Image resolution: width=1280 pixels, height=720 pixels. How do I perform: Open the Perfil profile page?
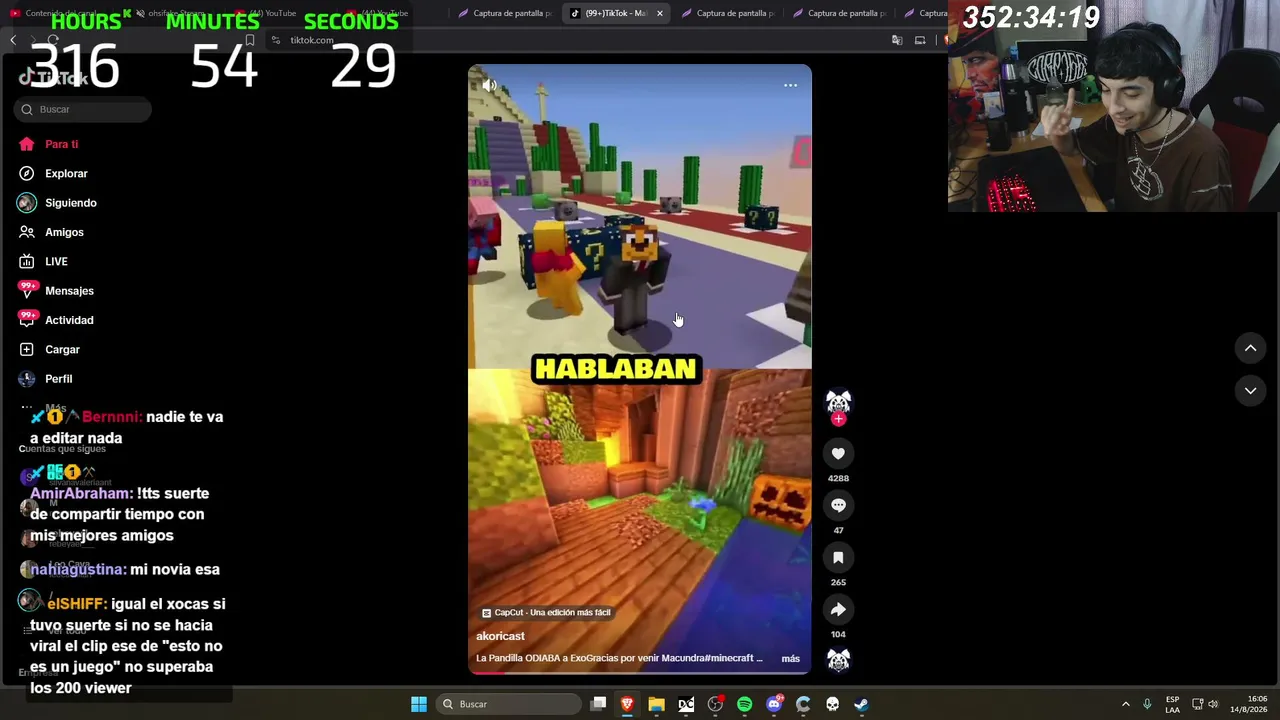coord(46,379)
